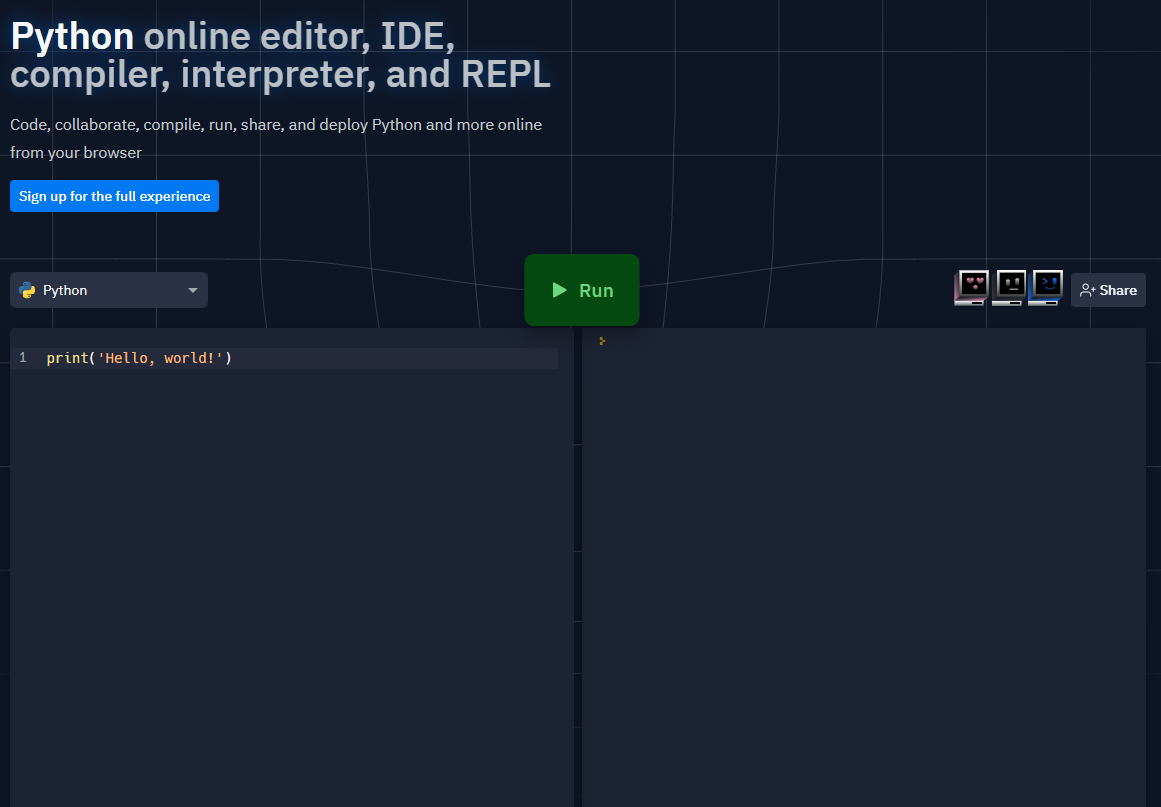Select the winking blue computer avatar icon

click(1045, 288)
